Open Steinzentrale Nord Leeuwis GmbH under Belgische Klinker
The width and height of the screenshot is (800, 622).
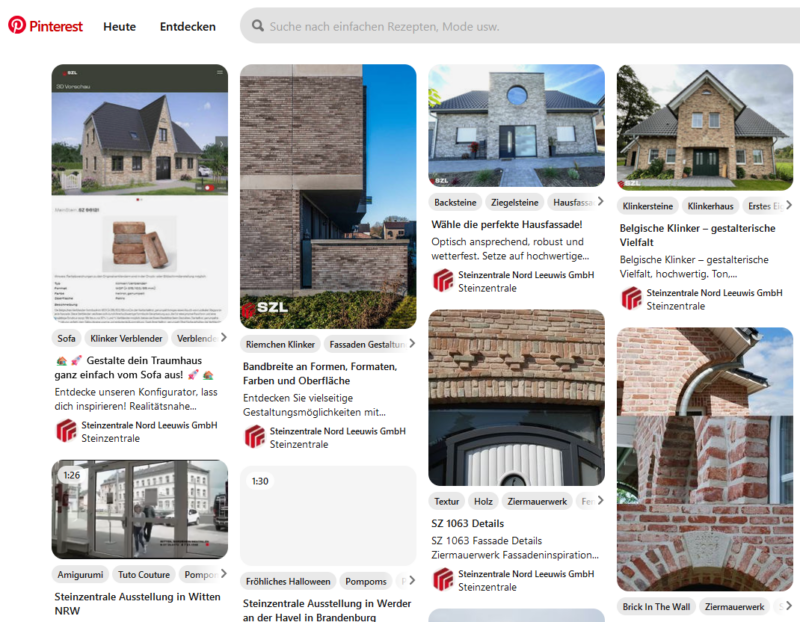[714, 293]
